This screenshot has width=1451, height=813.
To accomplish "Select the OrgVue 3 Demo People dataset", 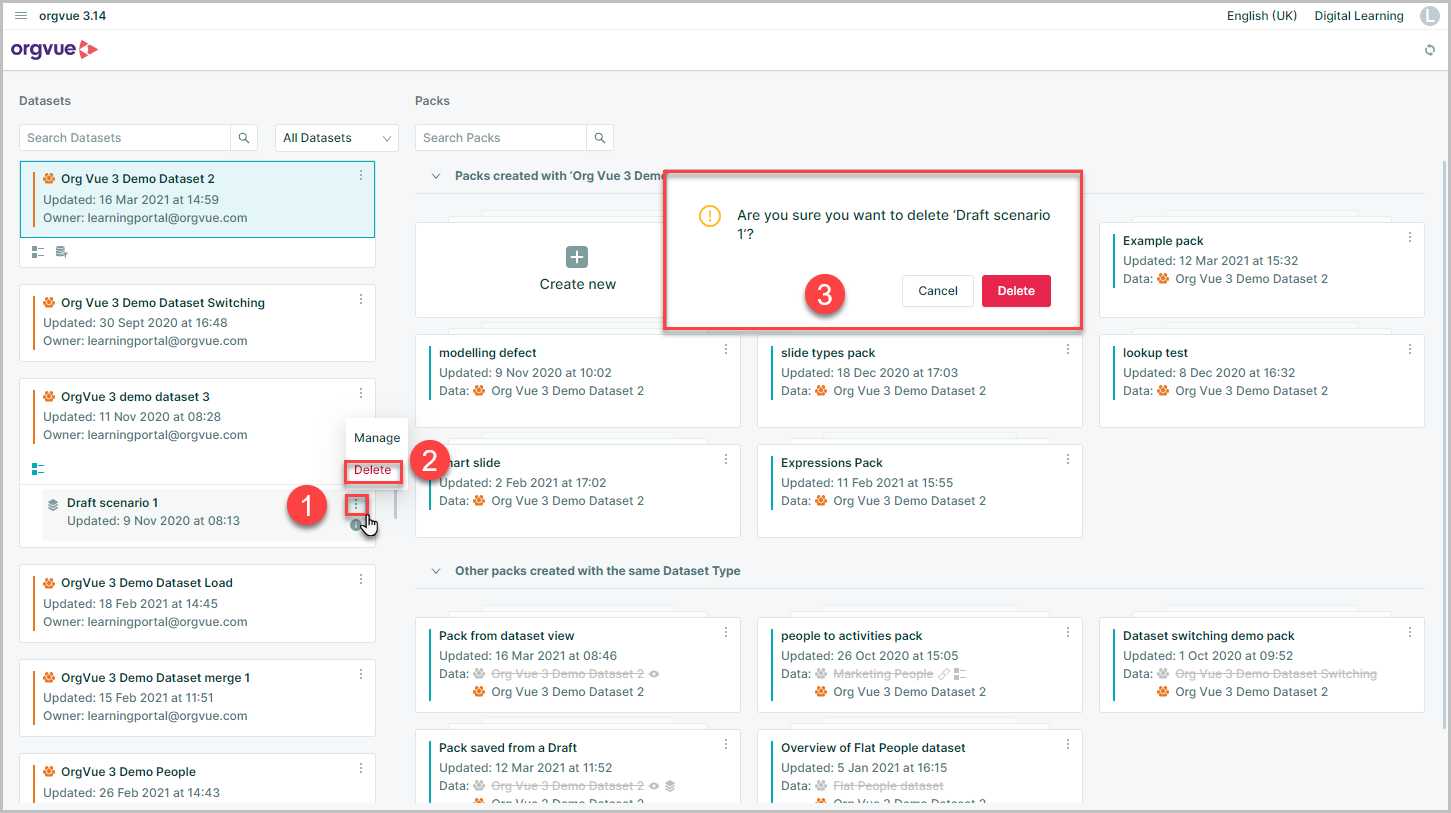I will click(x=198, y=780).
